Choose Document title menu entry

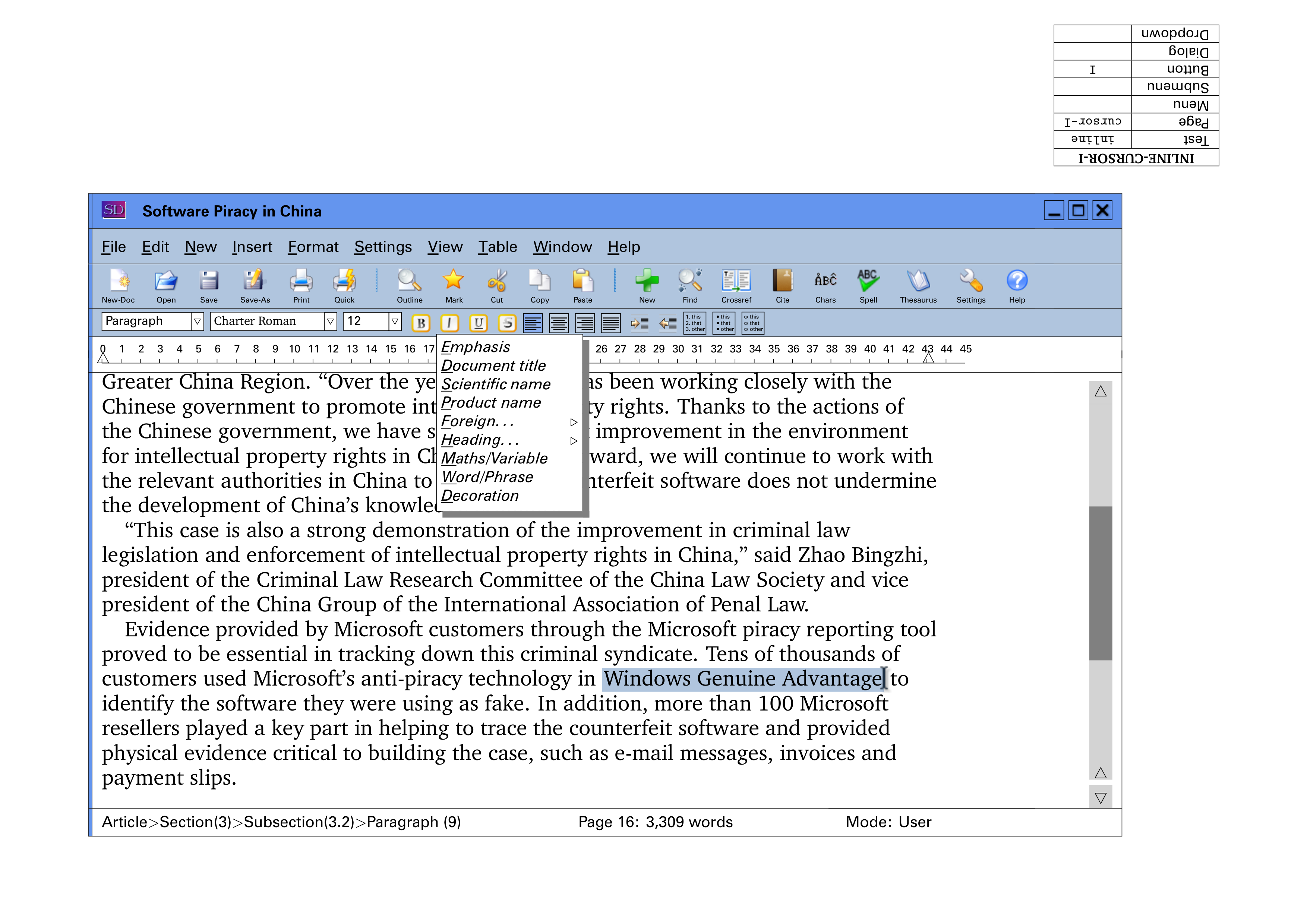point(510,366)
